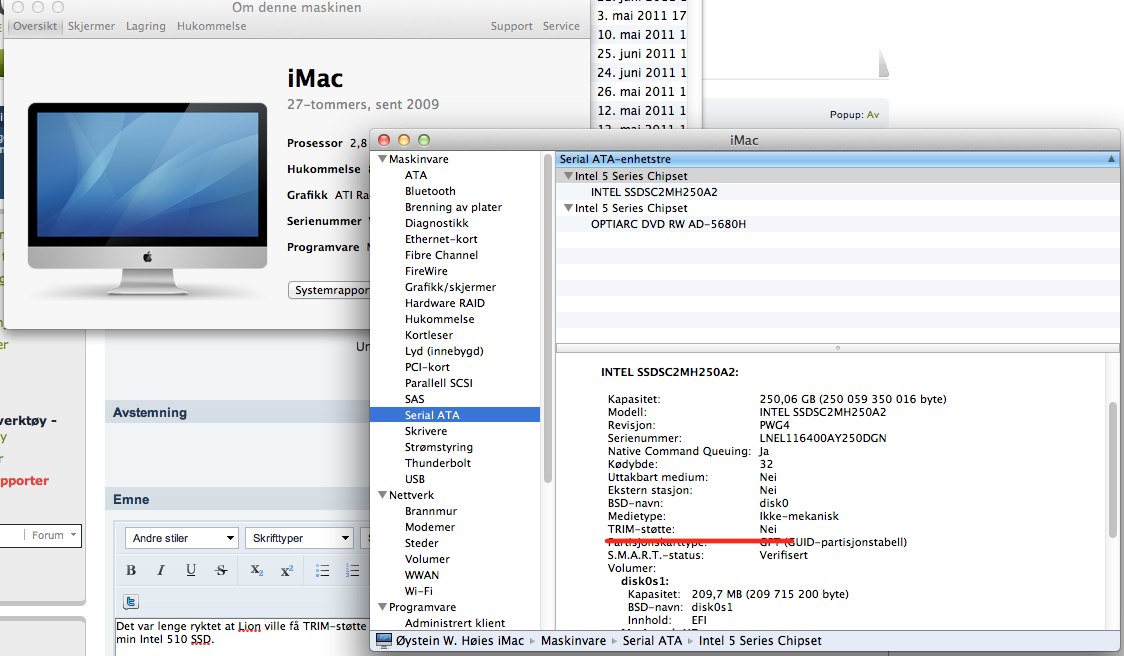Switch to the Hukommelse tab
Viewport: 1124px width, 656px height.
point(211,26)
